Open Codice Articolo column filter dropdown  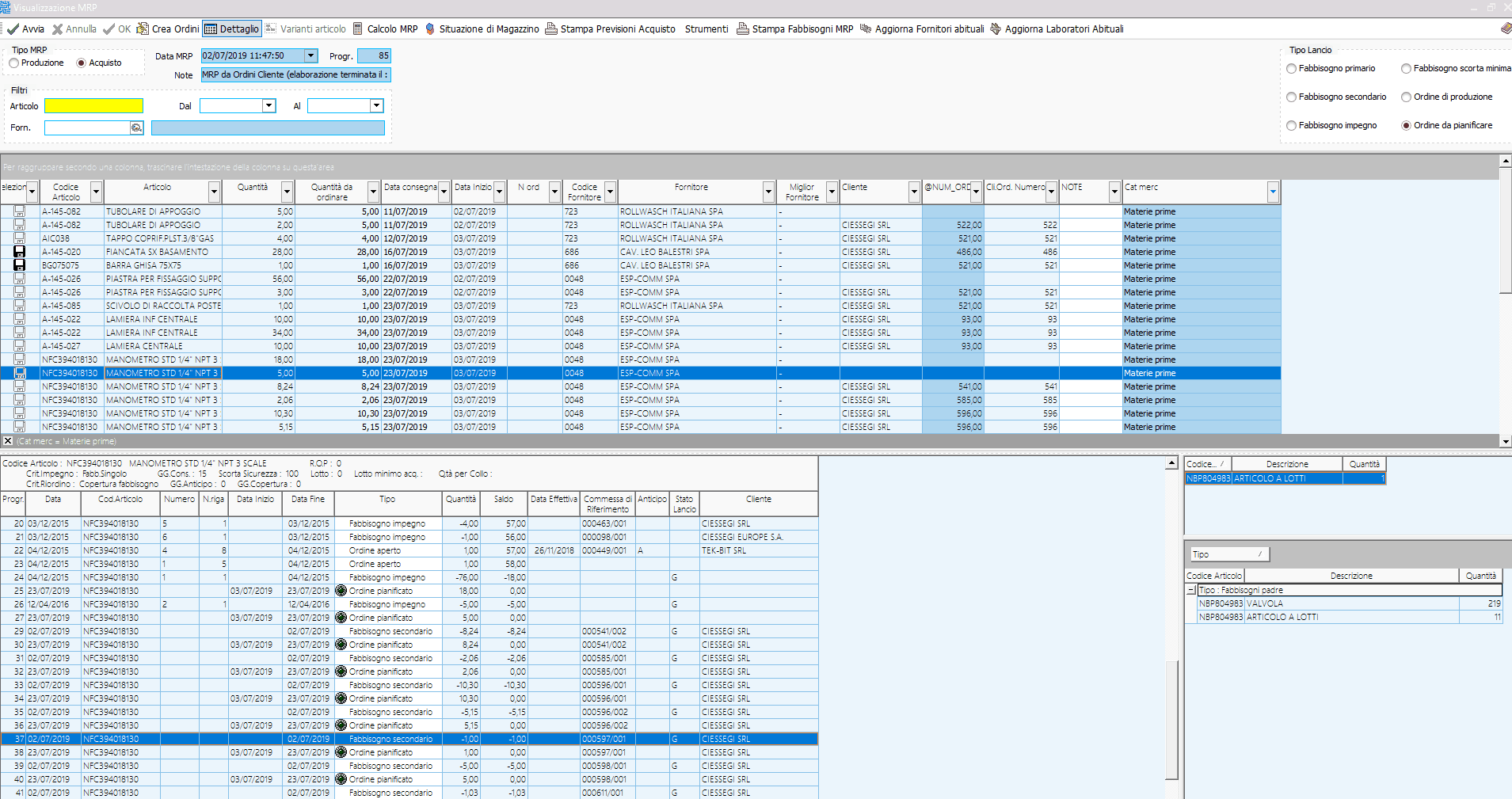coord(96,192)
